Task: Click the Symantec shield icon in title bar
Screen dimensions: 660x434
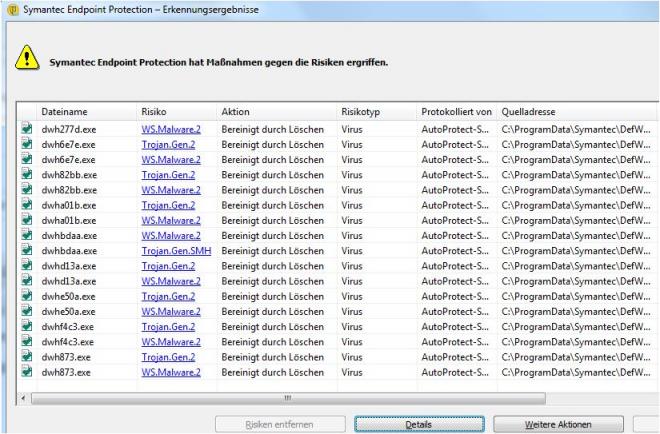Action: (x=13, y=9)
